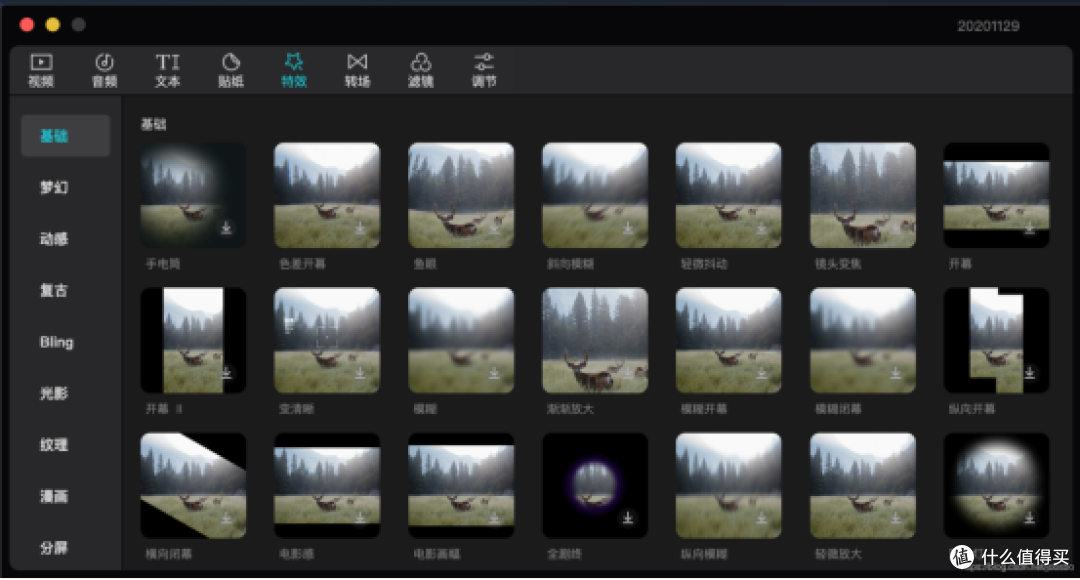Download the 模糊 effect

[x=494, y=373]
